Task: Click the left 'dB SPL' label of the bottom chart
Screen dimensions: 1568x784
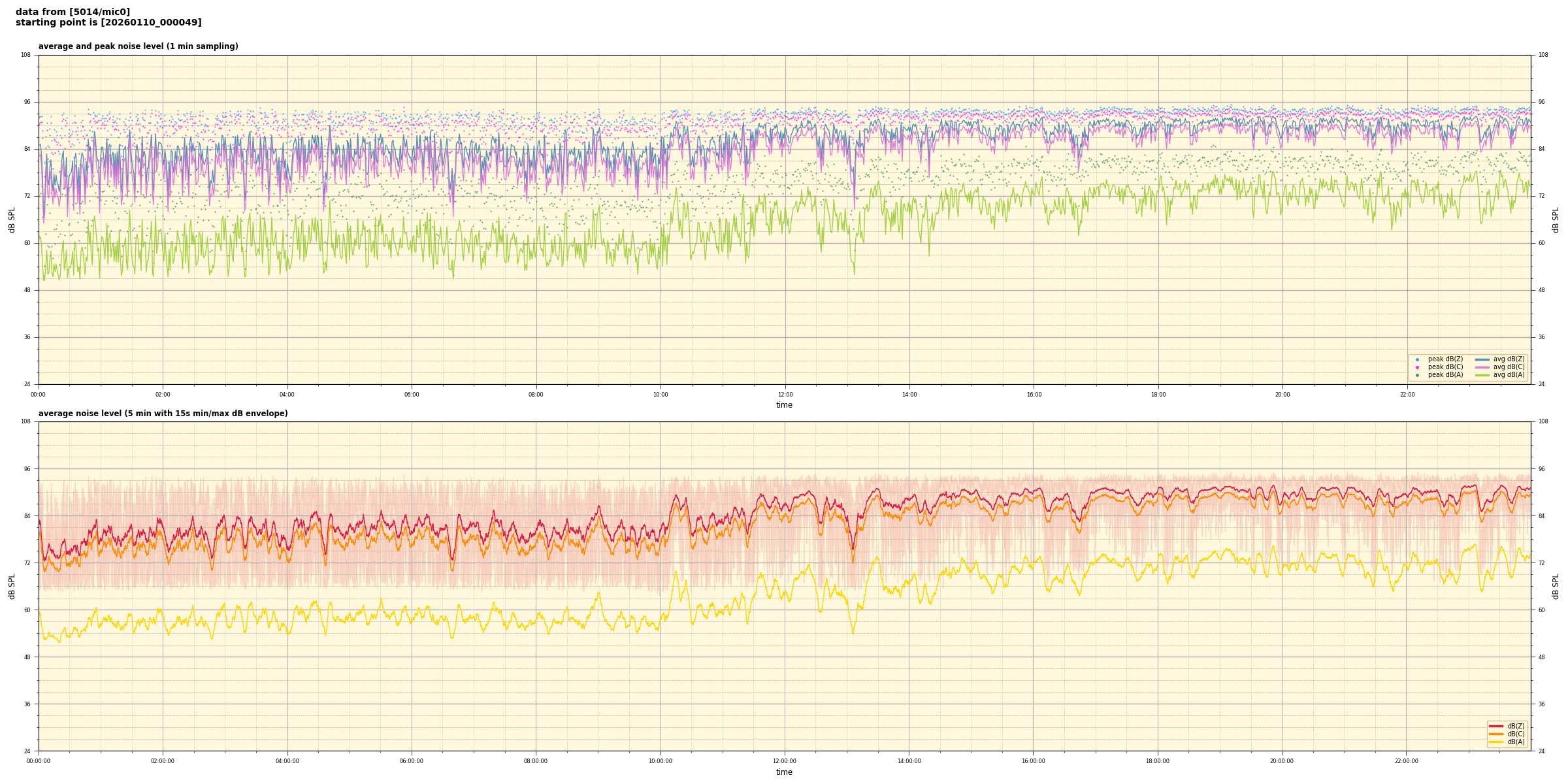Action: [12, 586]
